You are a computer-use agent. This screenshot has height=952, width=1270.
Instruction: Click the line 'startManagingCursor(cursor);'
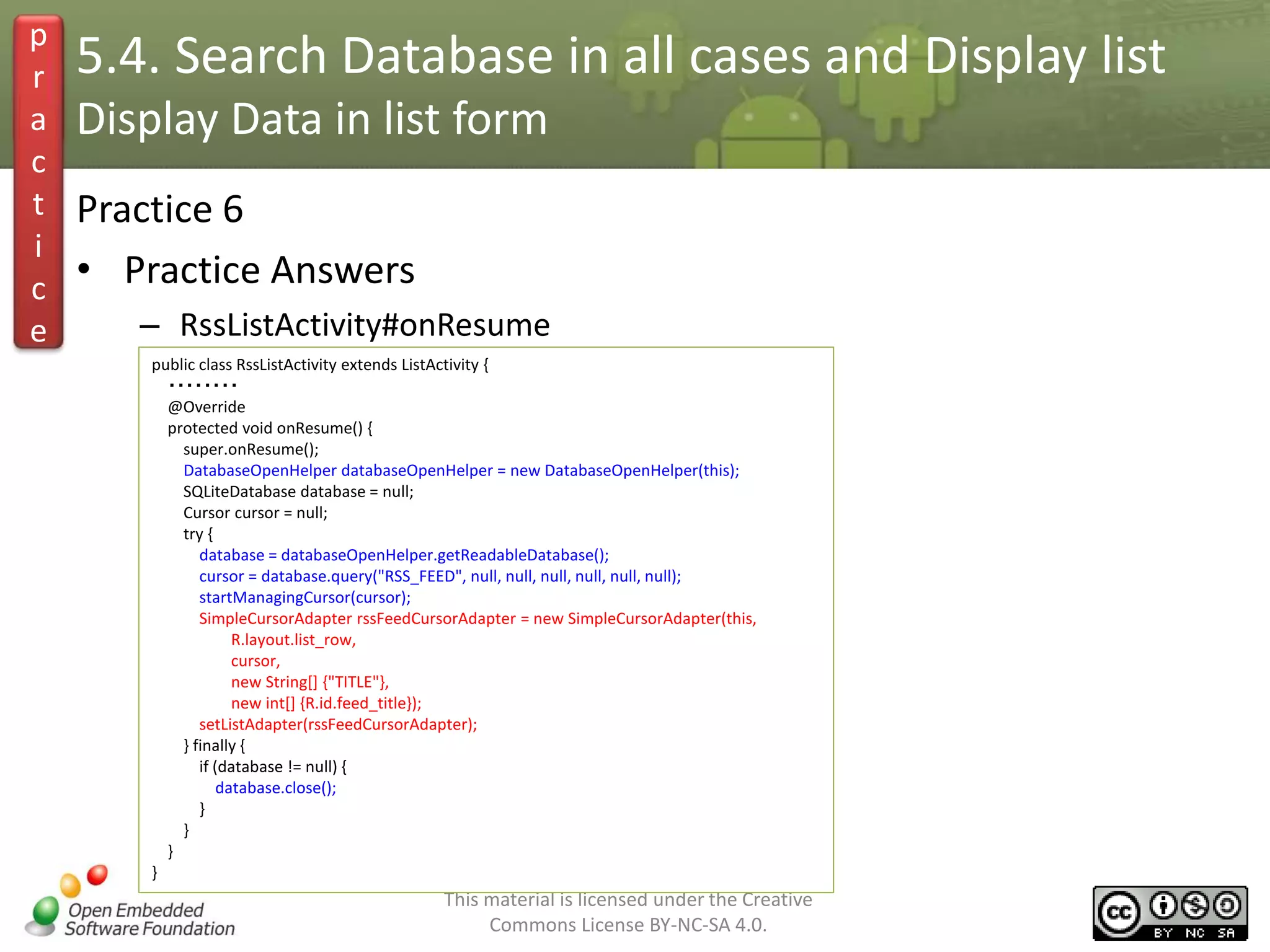[x=305, y=597]
